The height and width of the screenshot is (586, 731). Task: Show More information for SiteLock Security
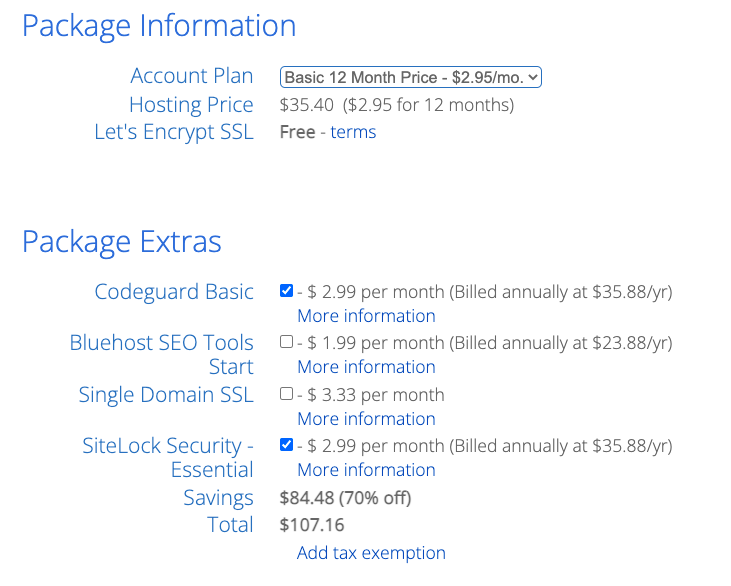[x=366, y=470]
